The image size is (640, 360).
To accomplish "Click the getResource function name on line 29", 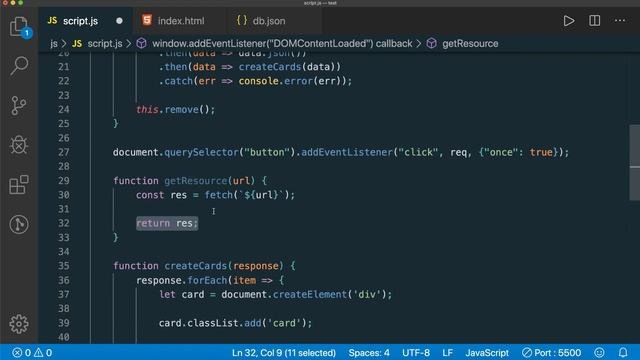I will click(x=196, y=181).
